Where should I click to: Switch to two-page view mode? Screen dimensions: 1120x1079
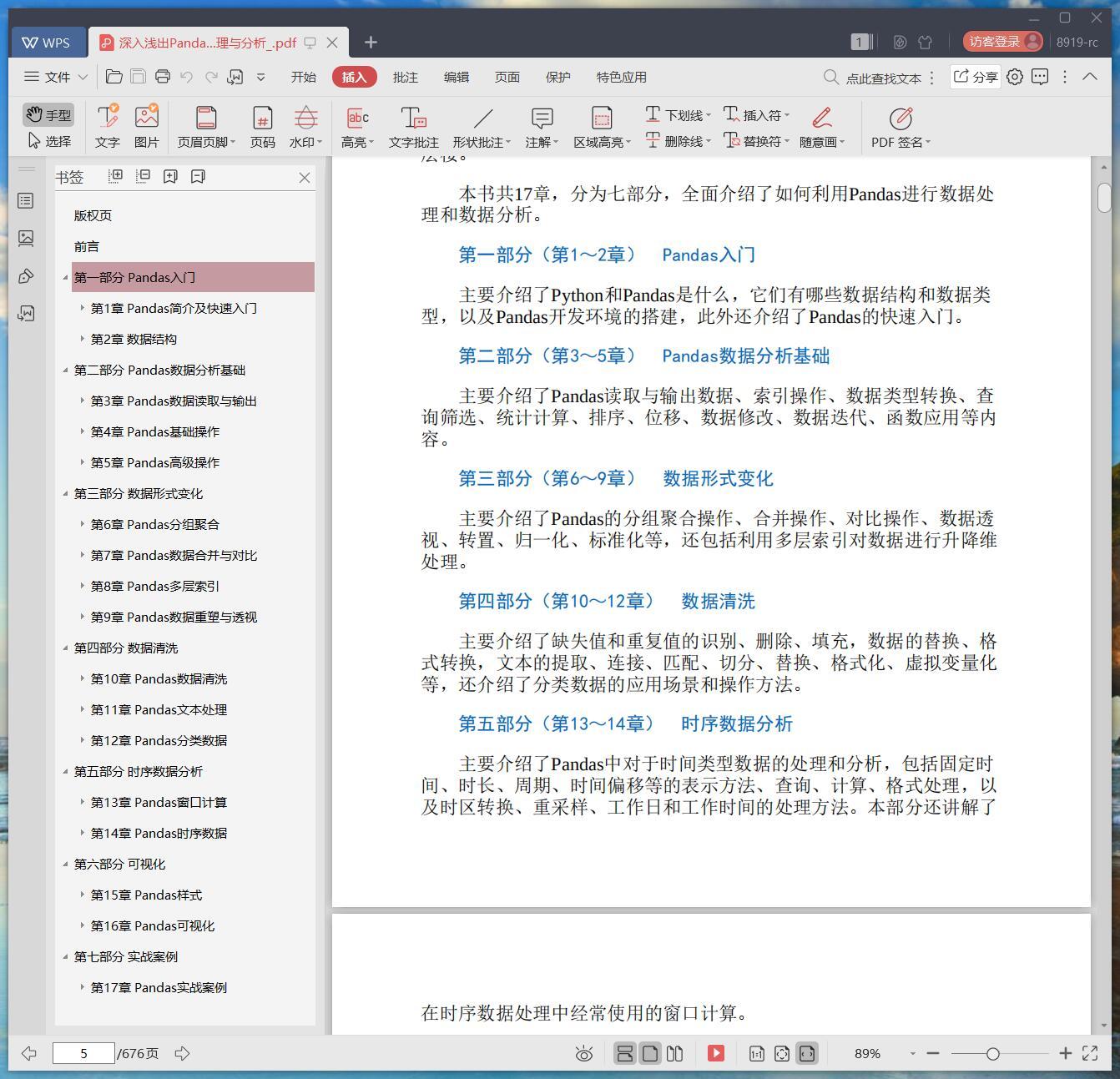(675, 1053)
